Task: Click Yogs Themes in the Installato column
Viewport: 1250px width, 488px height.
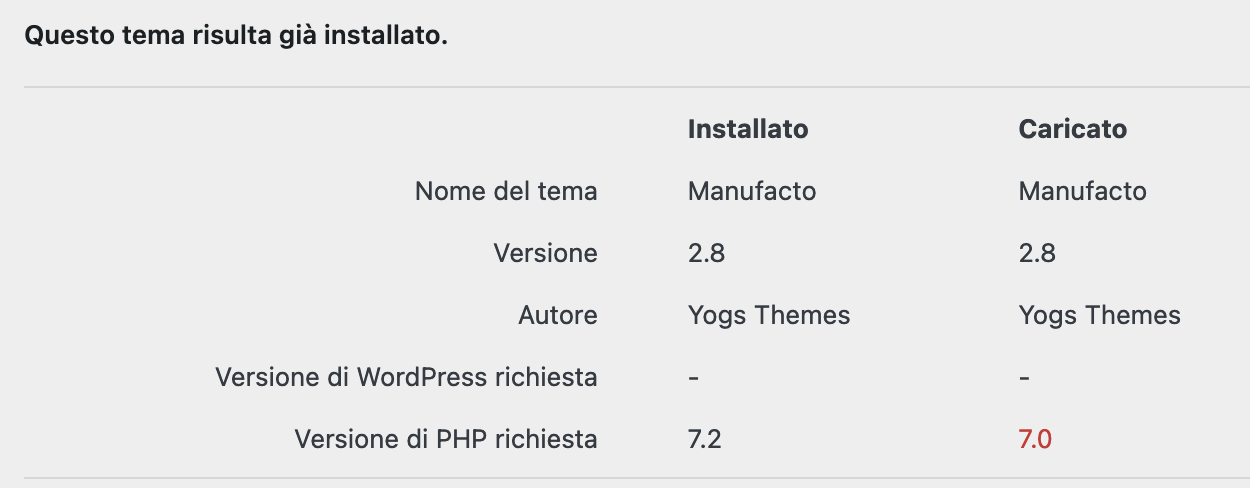Action: coord(769,316)
